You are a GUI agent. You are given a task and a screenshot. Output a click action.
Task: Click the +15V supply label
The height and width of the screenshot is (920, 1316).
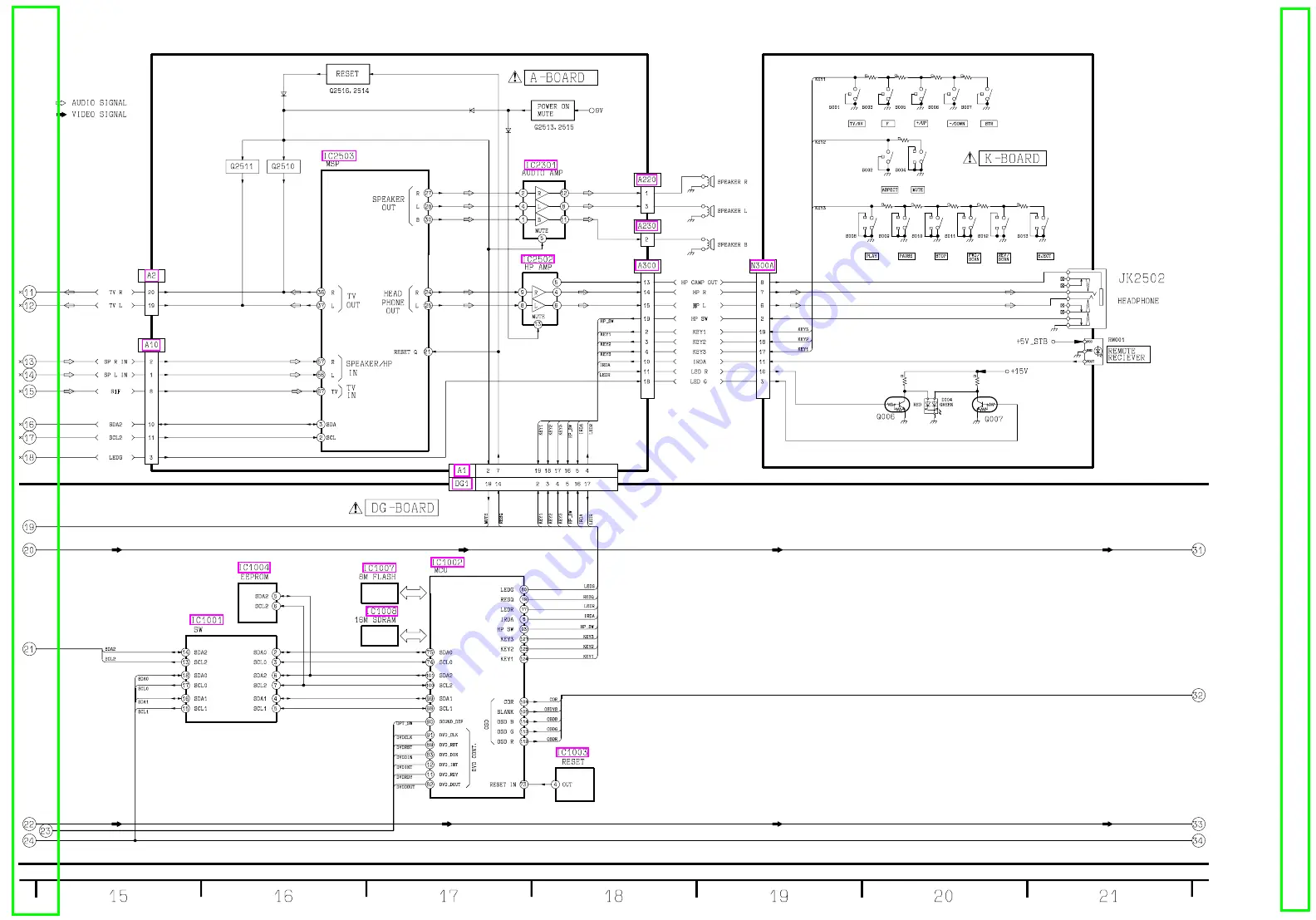tap(1019, 371)
